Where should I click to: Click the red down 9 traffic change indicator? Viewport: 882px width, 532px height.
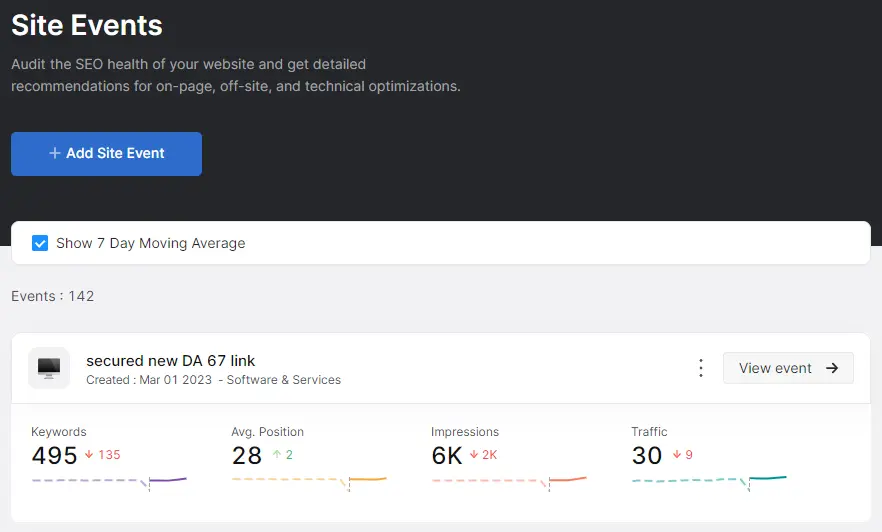click(683, 455)
